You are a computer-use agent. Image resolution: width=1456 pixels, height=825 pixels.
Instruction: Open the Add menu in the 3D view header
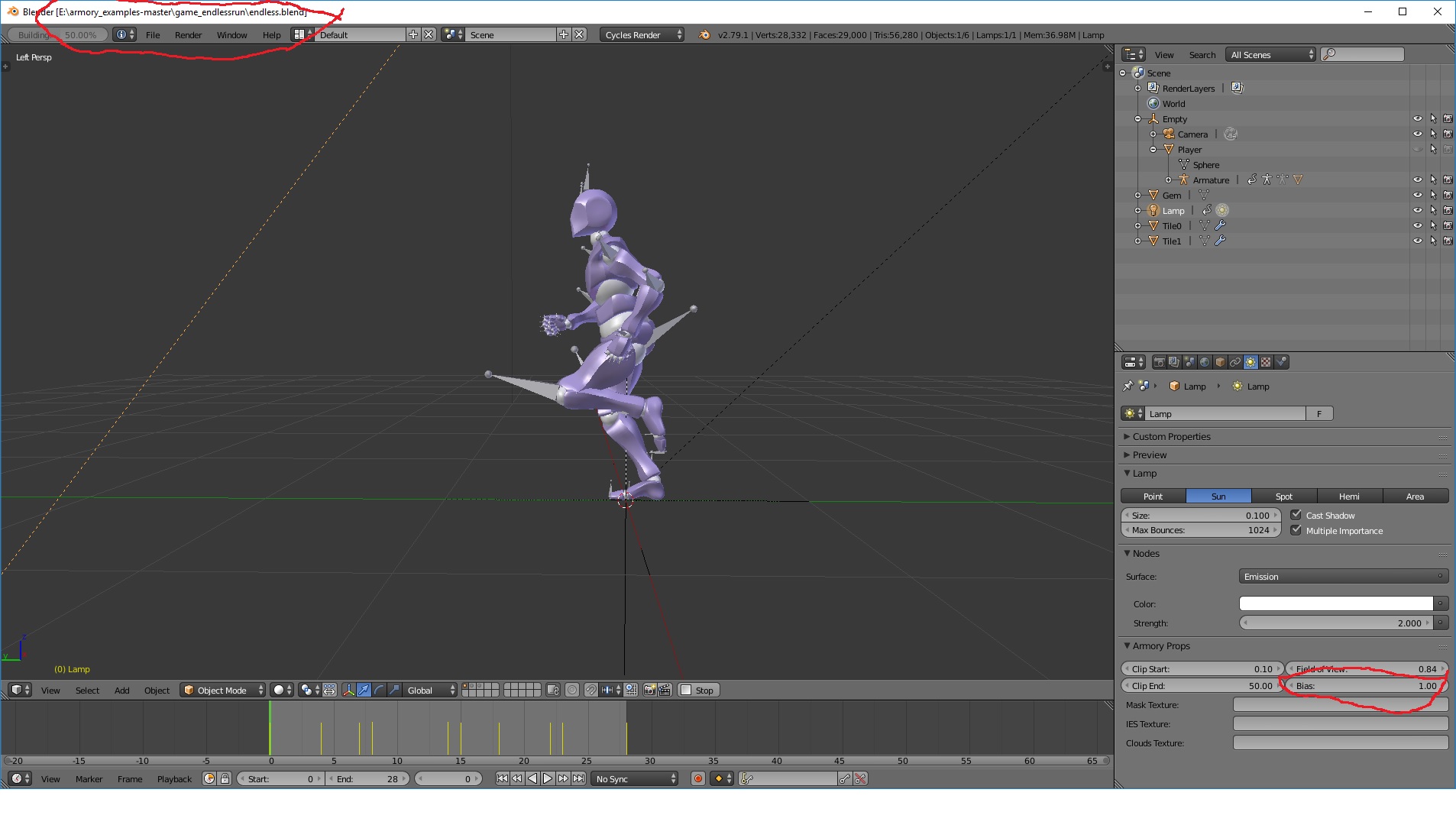point(121,690)
